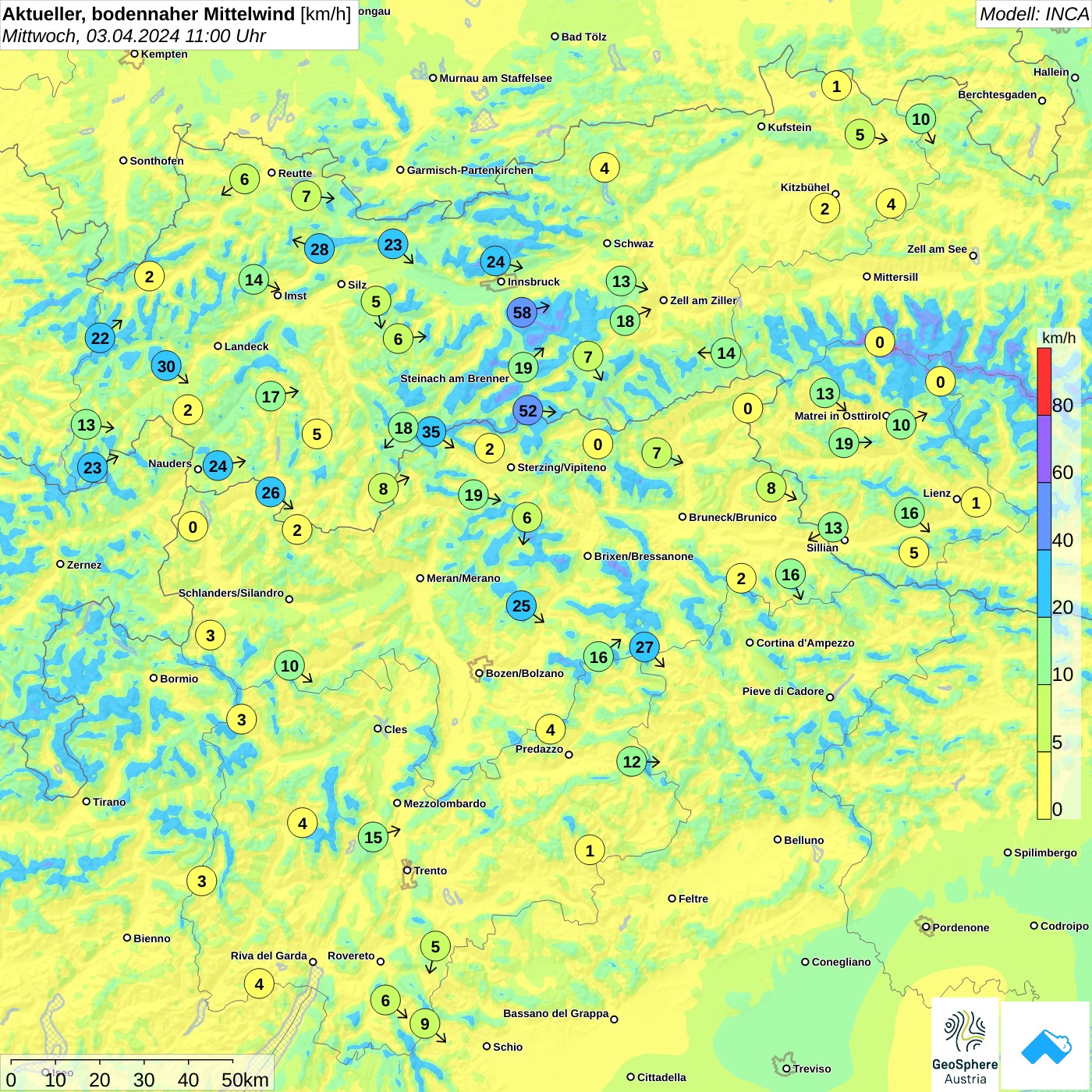Select the 5 km/h marker near Rovereto

(x=435, y=946)
